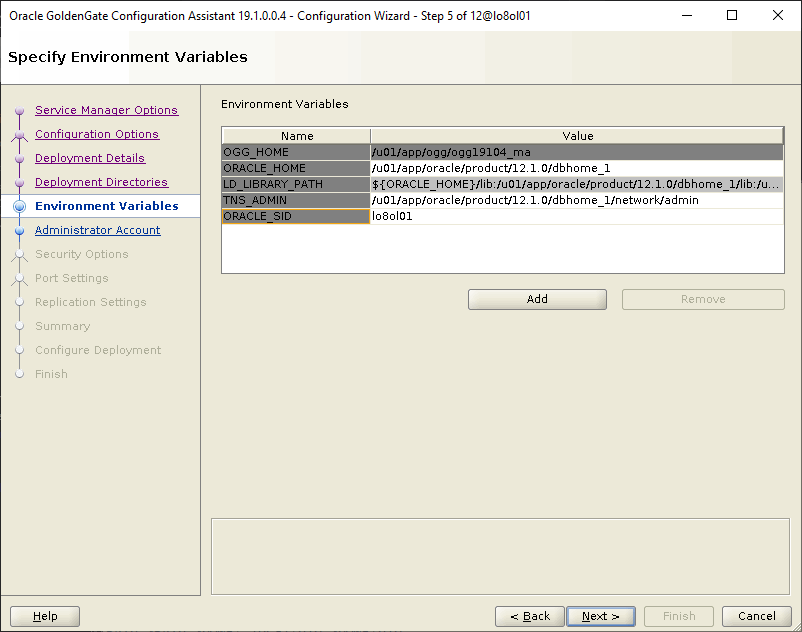Jump to the Deployment Directories step
802x632 pixels.
[x=101, y=182]
